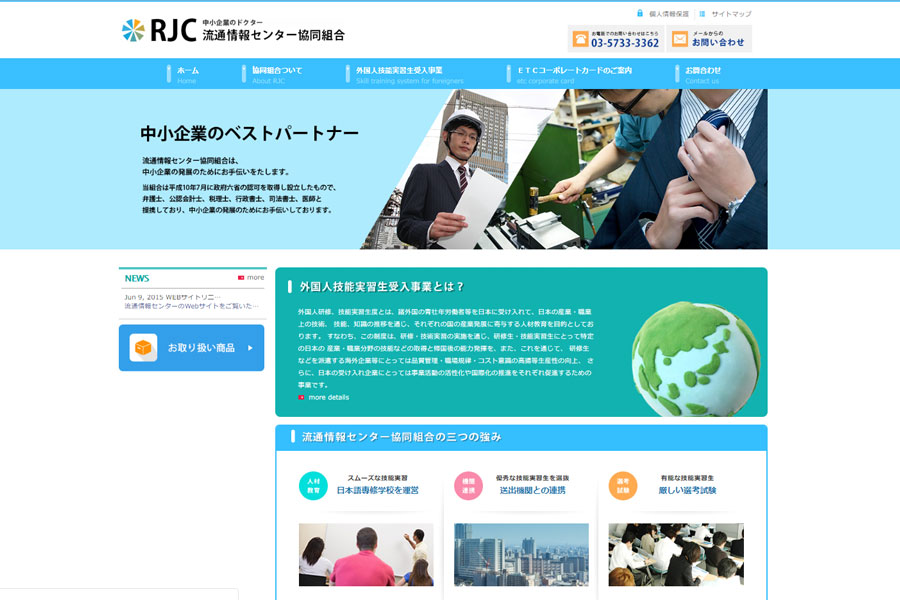Viewport: 900px width, 600px height.
Task: Click the city skyline photo thumbnail
Action: (521, 555)
